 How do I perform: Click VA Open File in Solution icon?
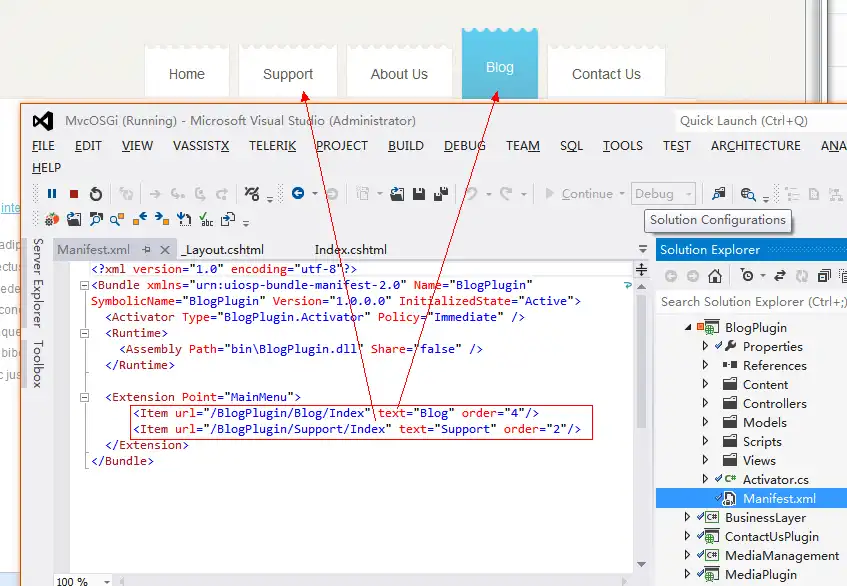tap(74, 219)
